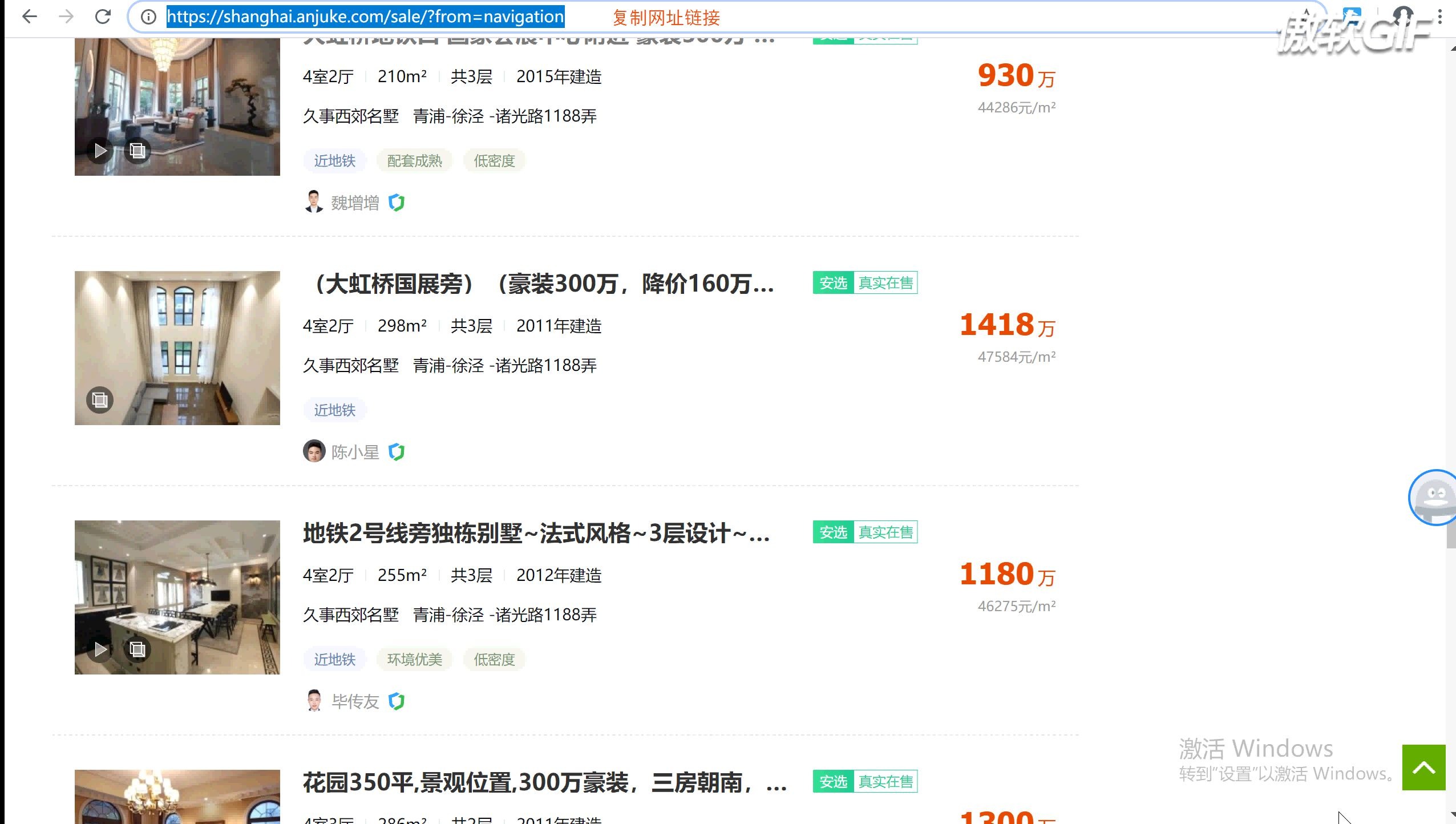Click 真实在售 badge on 地铁2号线旁 listing
The height and width of the screenshot is (824, 1456).
[886, 532]
